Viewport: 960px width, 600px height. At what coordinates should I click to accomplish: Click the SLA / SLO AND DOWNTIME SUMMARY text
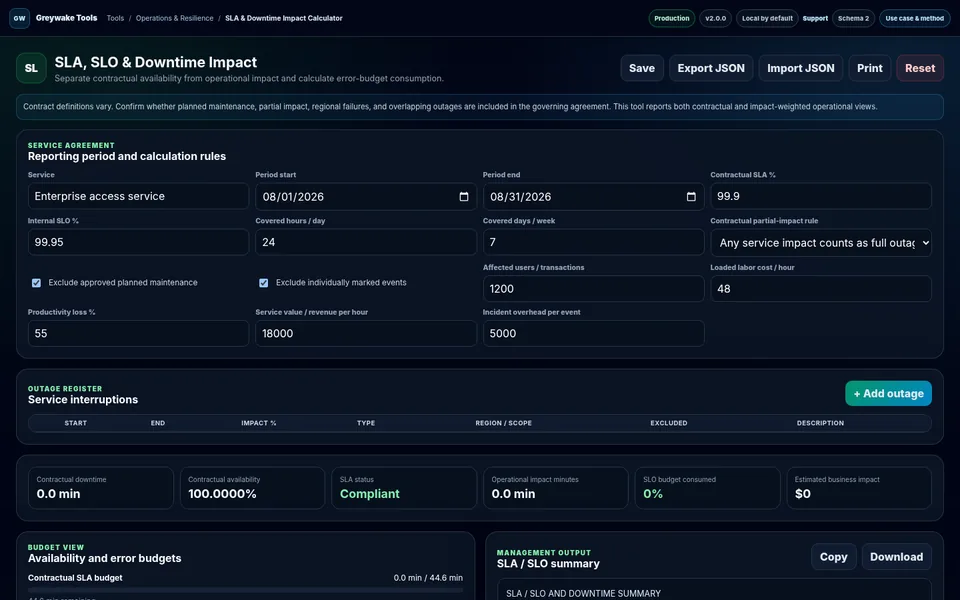point(583,593)
